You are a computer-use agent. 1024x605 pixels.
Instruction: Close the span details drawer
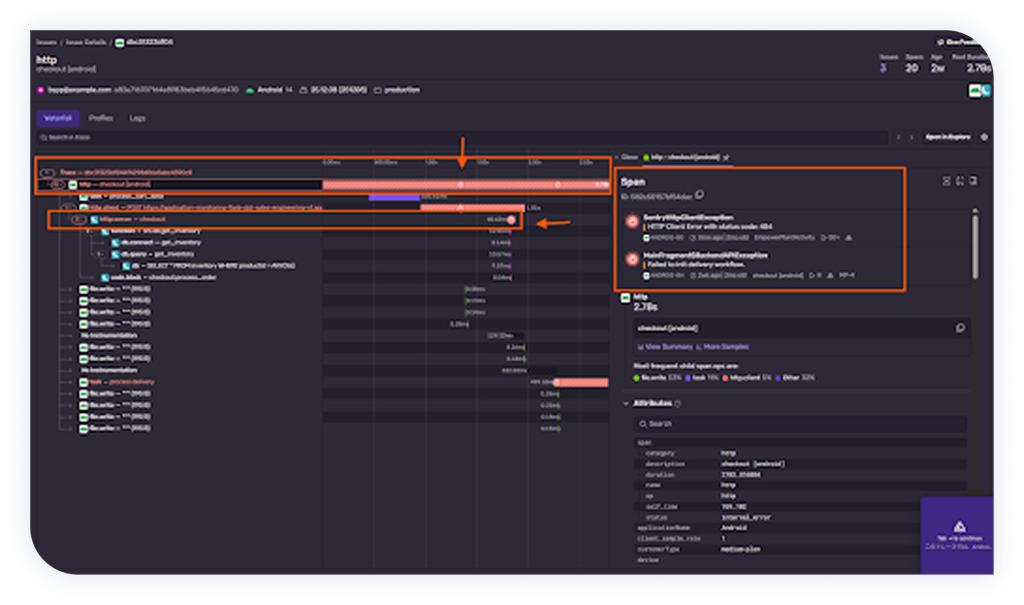click(626, 157)
